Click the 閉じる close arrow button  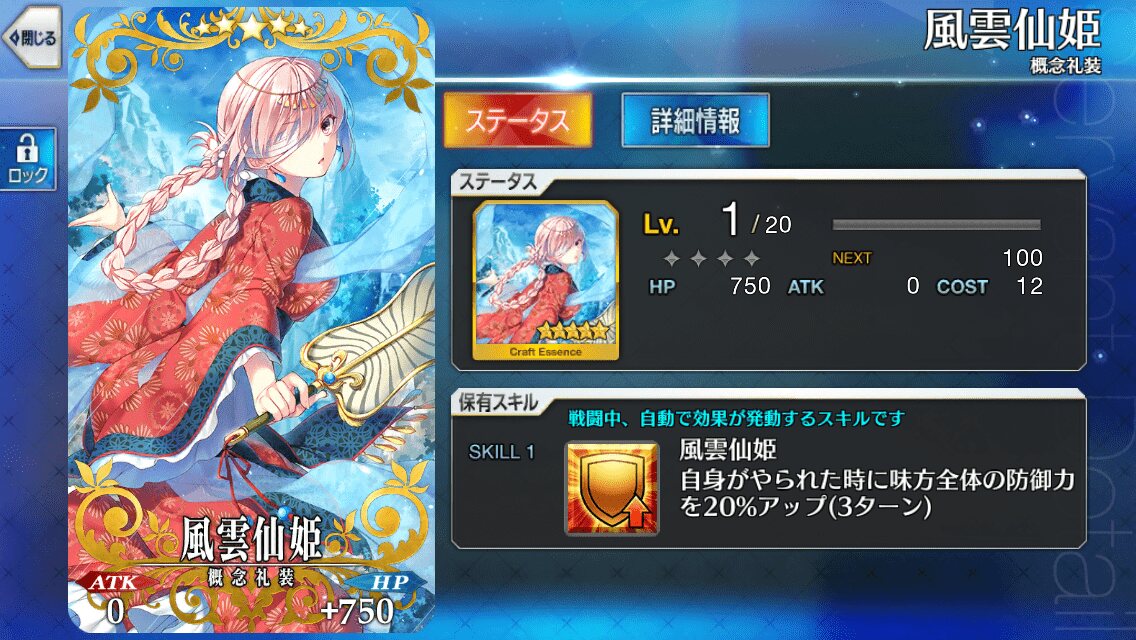pos(32,38)
